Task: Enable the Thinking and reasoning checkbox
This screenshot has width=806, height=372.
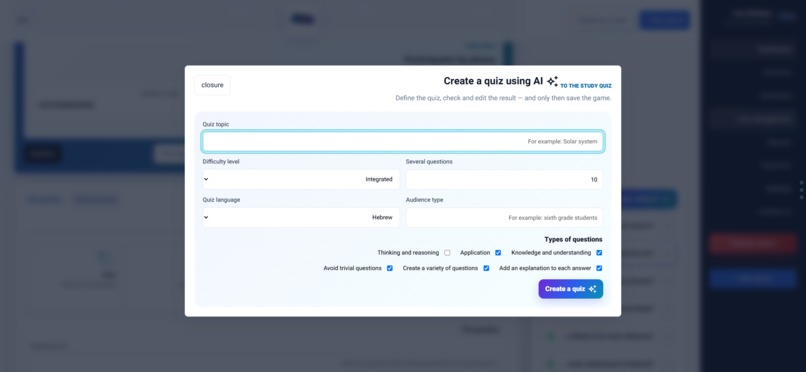Action: (447, 253)
